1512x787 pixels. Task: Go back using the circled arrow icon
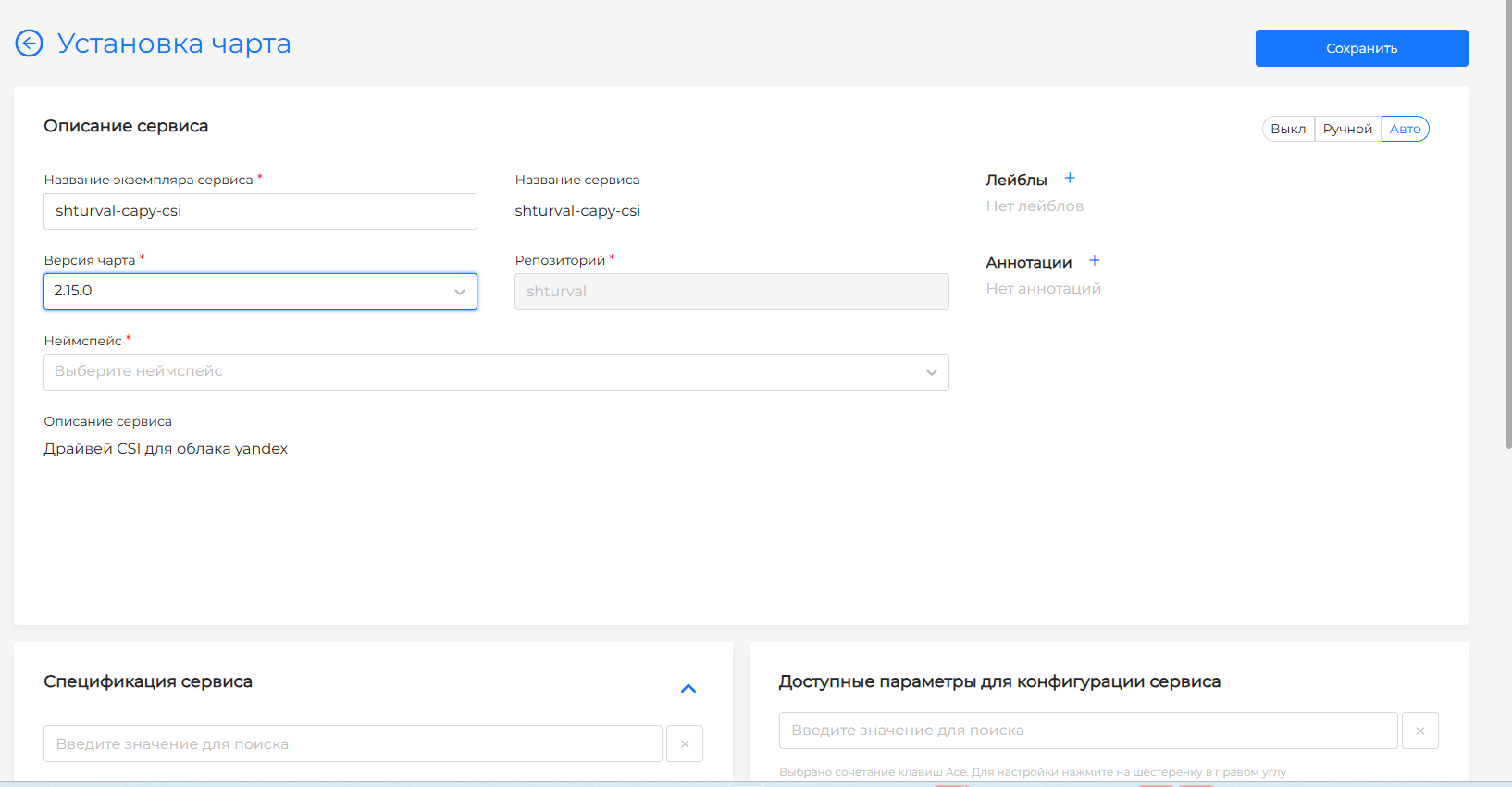point(30,44)
